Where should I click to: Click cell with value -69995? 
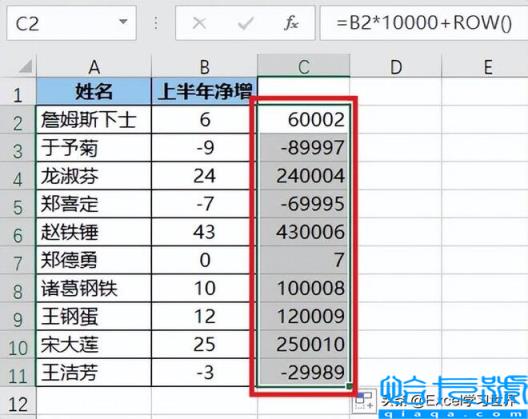pos(303,204)
